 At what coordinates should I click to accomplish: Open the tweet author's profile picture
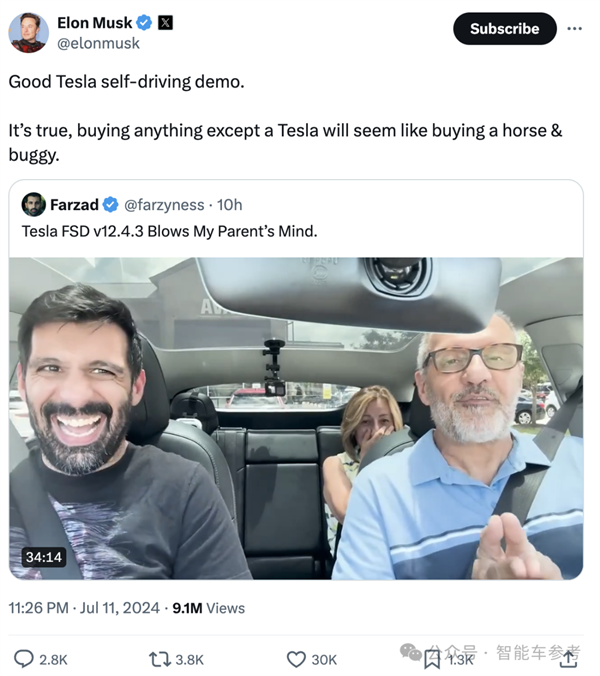[x=29, y=32]
